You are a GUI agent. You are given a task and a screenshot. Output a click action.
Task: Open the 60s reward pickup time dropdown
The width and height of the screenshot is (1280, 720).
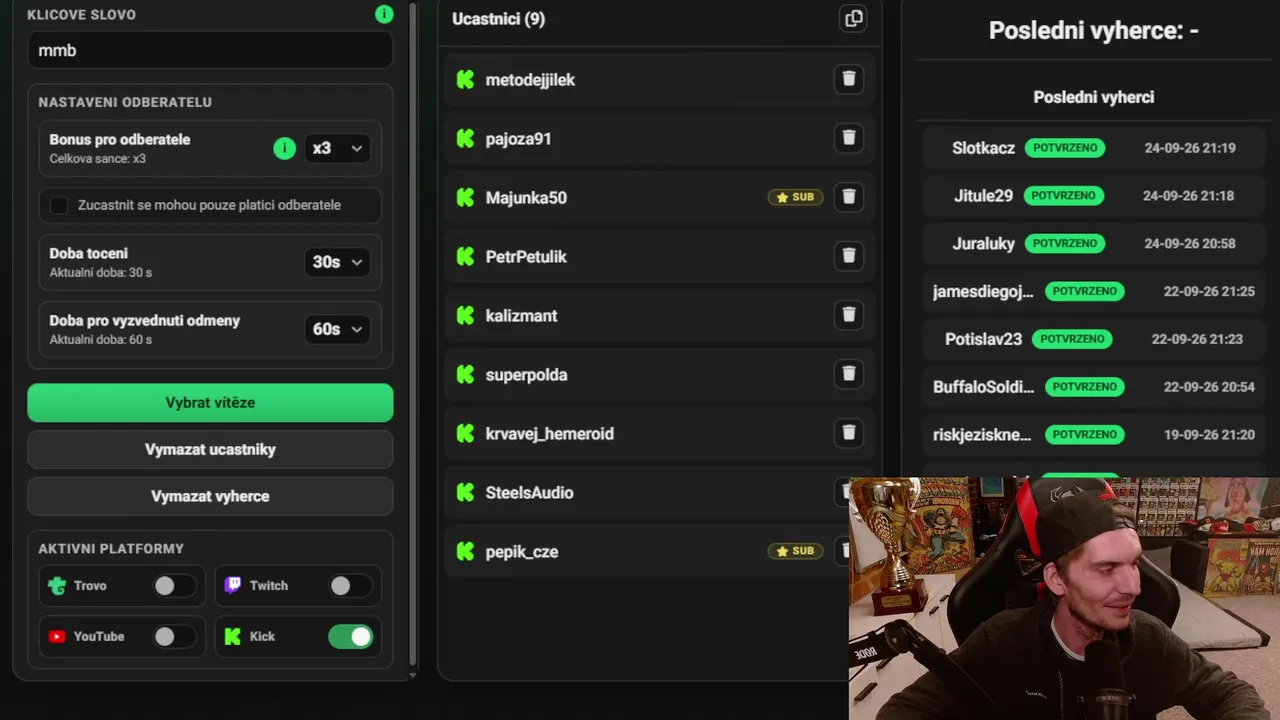[x=336, y=329]
